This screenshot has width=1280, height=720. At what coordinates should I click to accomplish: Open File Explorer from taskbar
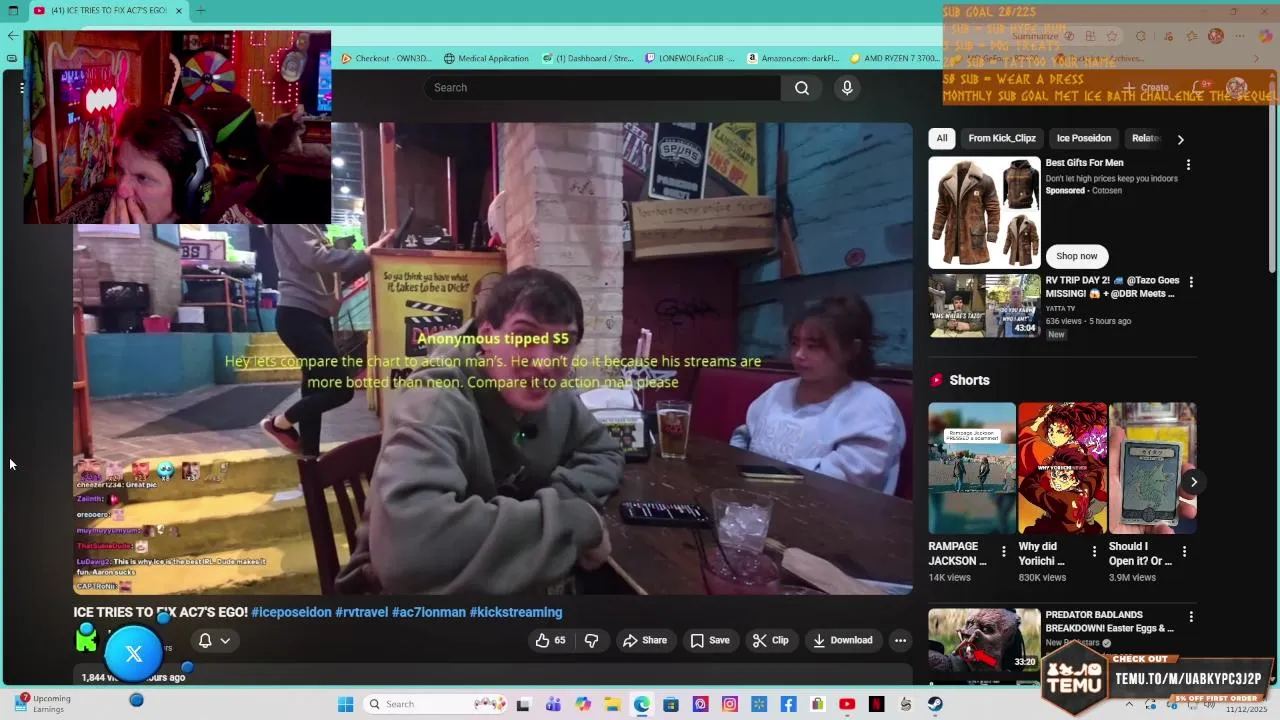(612, 704)
